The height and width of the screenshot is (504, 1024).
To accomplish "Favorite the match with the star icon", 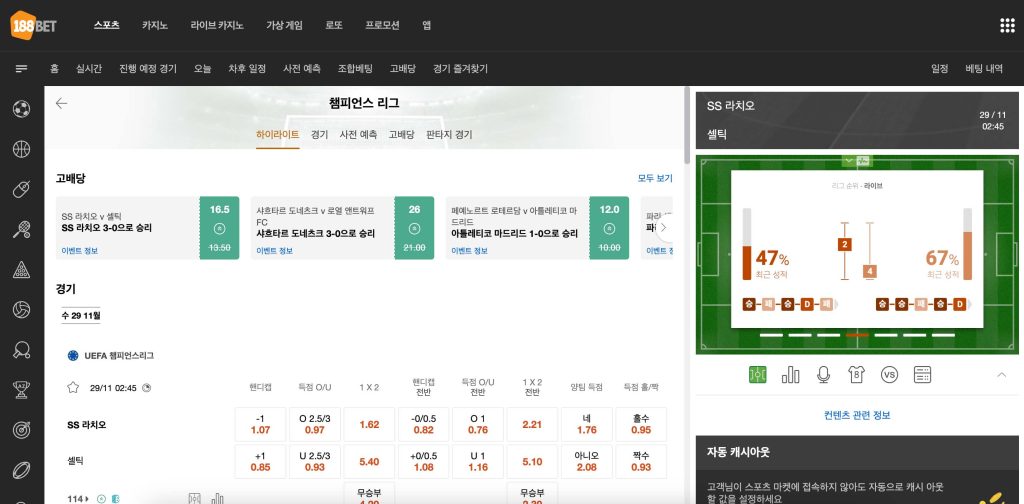I will coord(73,388).
